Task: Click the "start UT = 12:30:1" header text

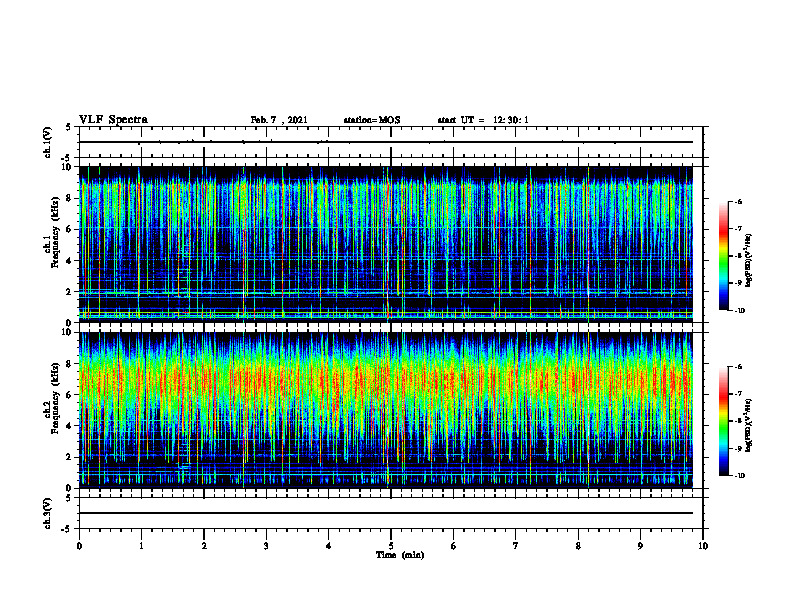Action: 483,120
